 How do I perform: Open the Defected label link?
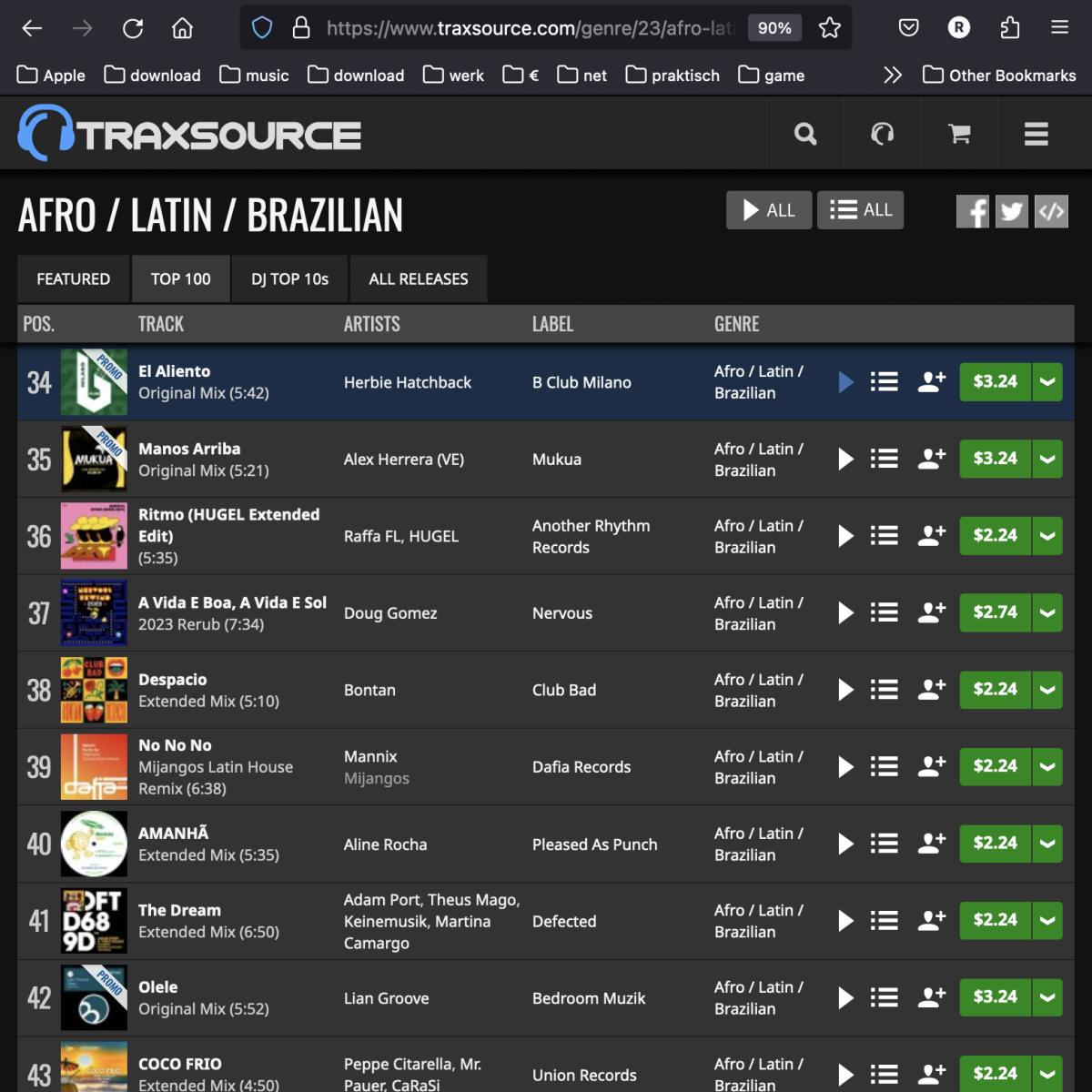(x=564, y=921)
